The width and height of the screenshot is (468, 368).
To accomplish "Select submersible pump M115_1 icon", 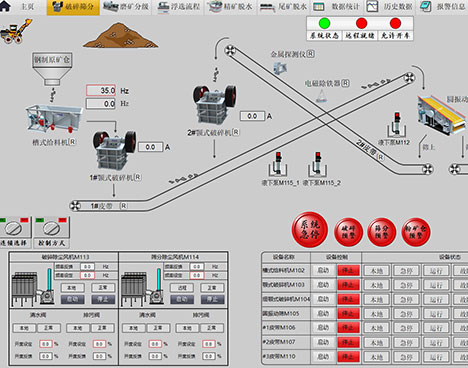I will tap(278, 165).
